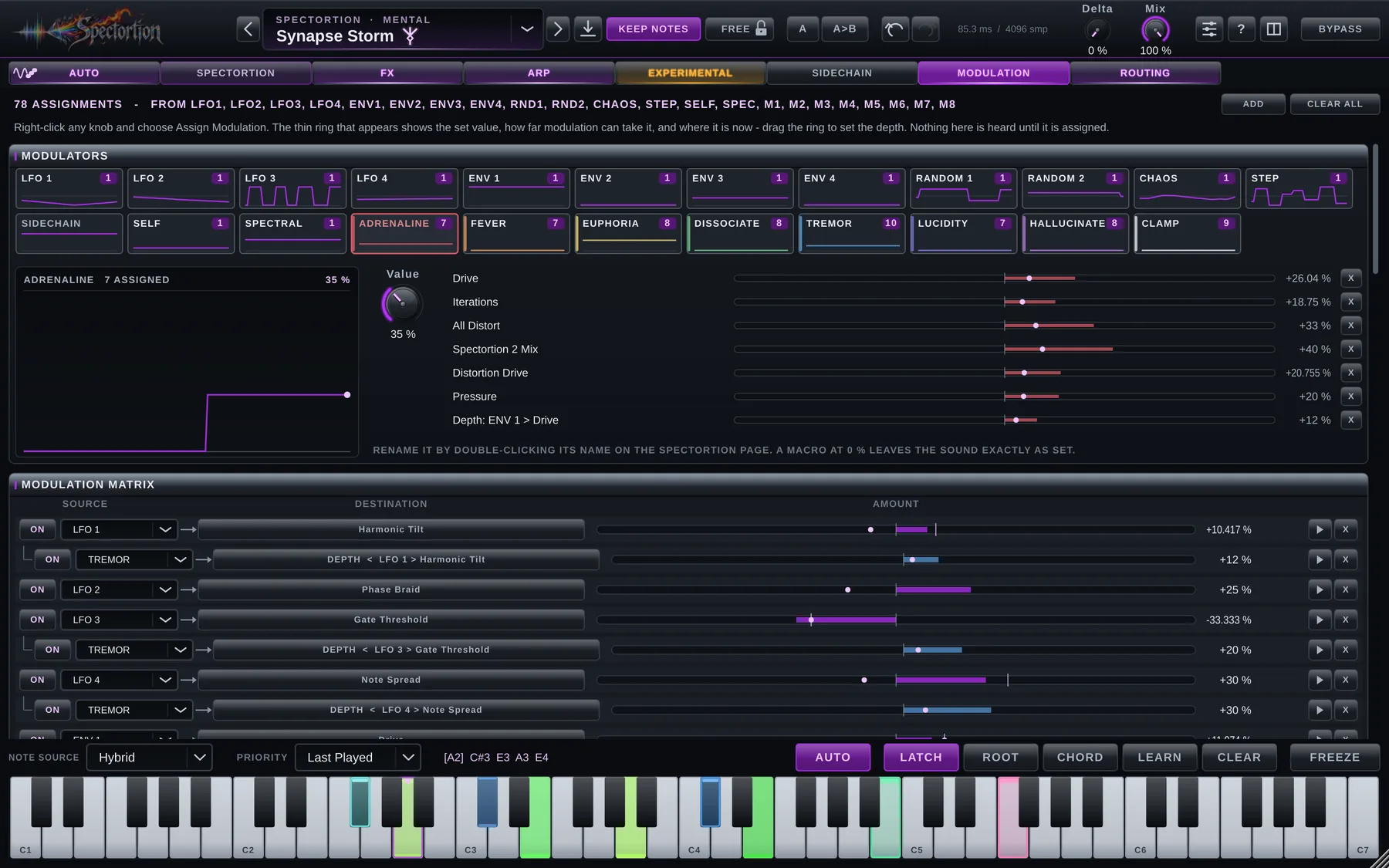
Task: Switch to the EXPERIMENTAL tab
Action: [690, 73]
